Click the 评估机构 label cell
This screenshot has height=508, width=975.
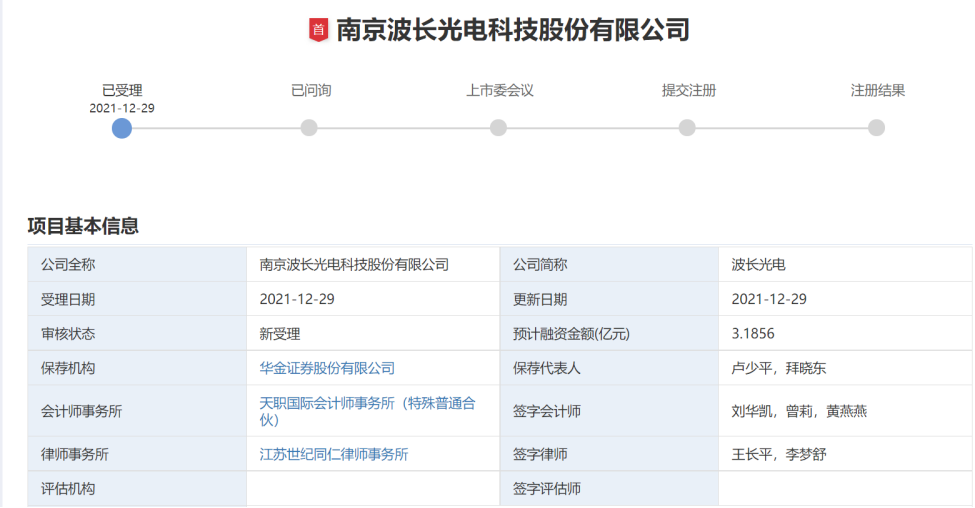click(x=137, y=489)
